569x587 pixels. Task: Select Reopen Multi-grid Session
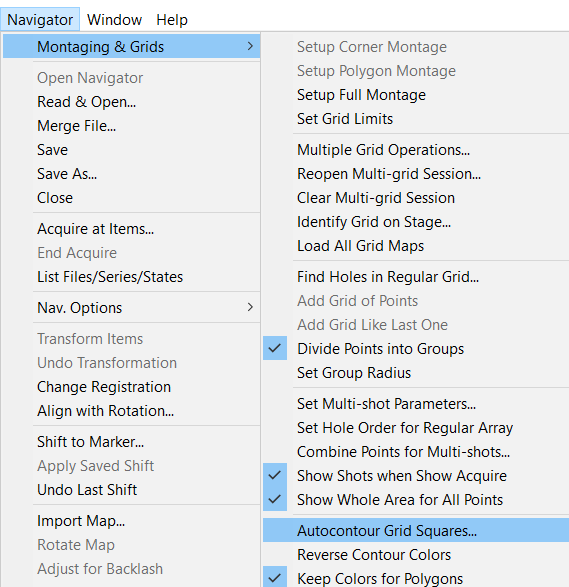pos(416,174)
